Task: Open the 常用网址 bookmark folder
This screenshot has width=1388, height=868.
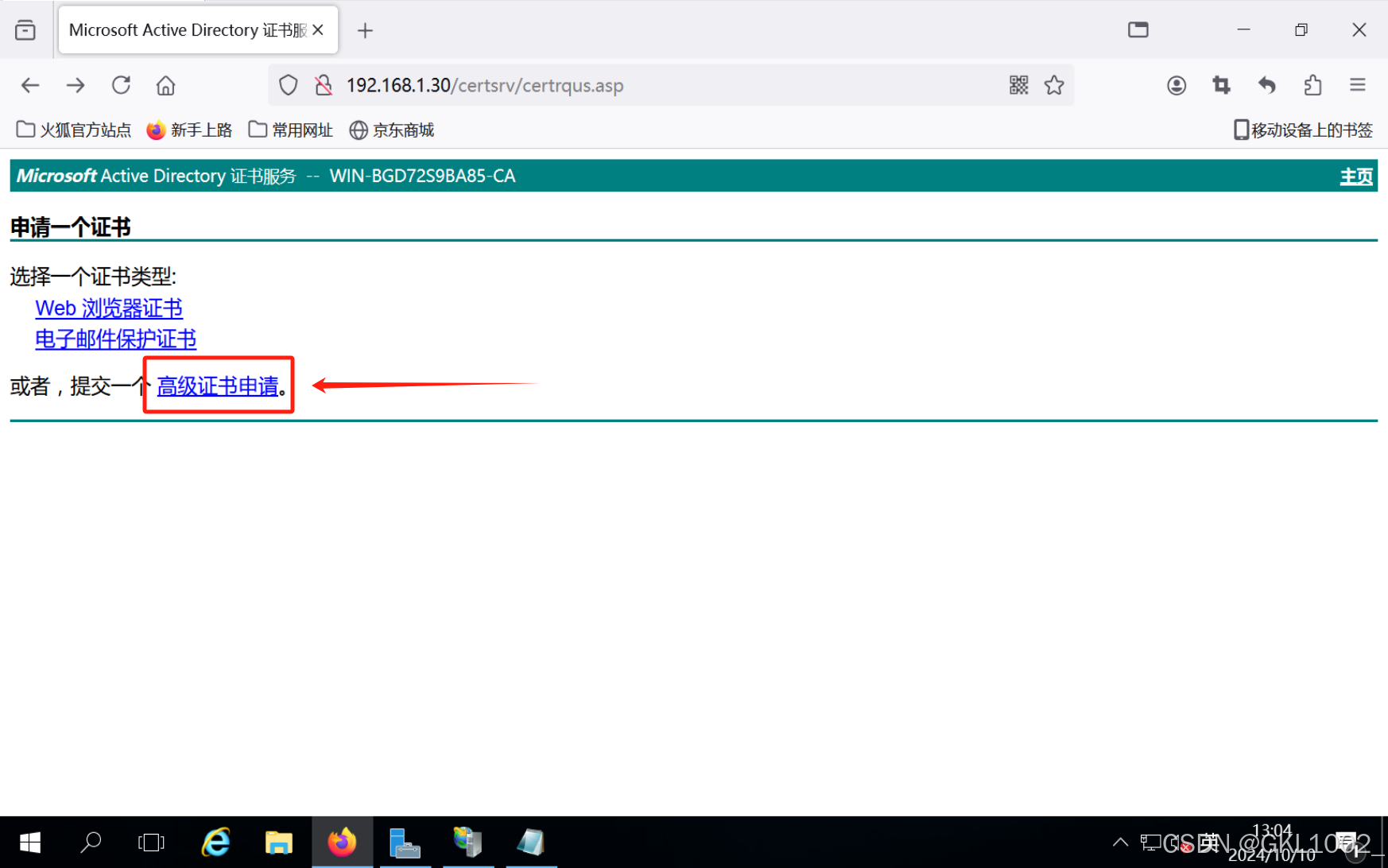Action: [291, 130]
